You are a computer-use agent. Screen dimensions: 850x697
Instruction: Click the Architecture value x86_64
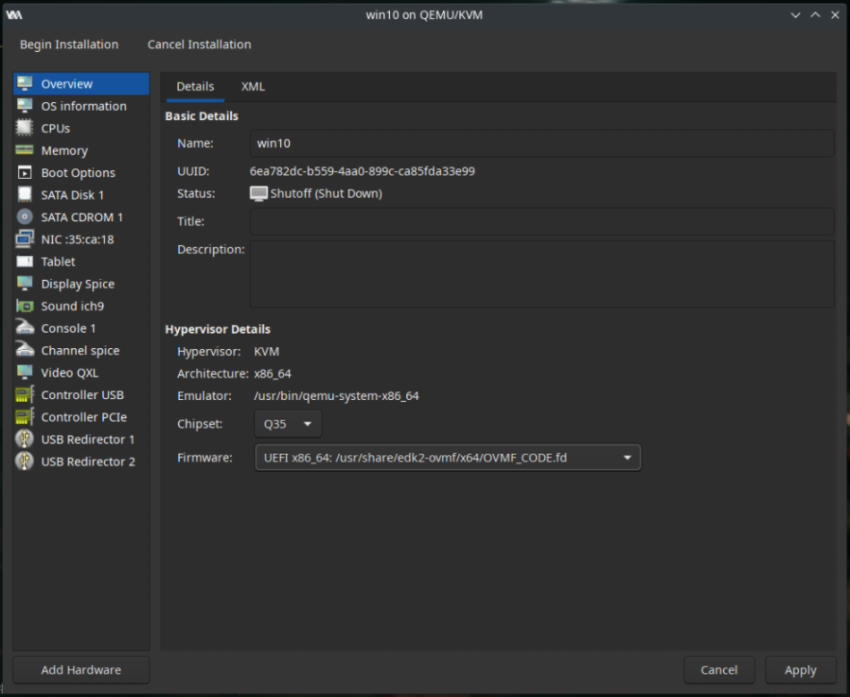272,373
